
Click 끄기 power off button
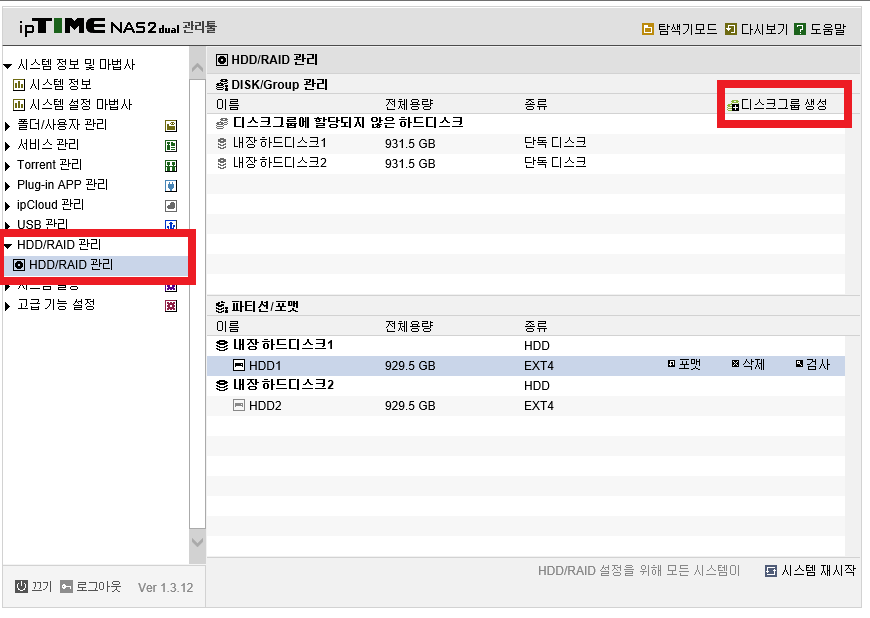coord(33,586)
